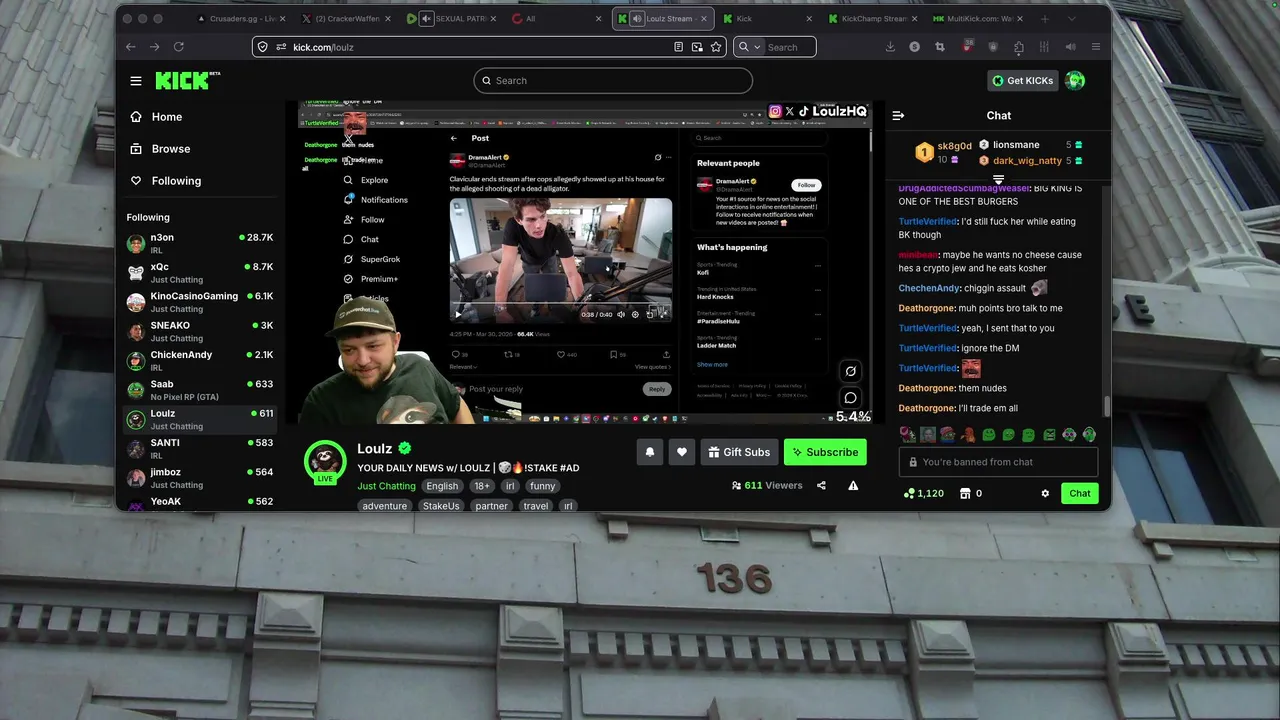Open the Just Chatting category link
The height and width of the screenshot is (720, 1280).
click(x=386, y=486)
